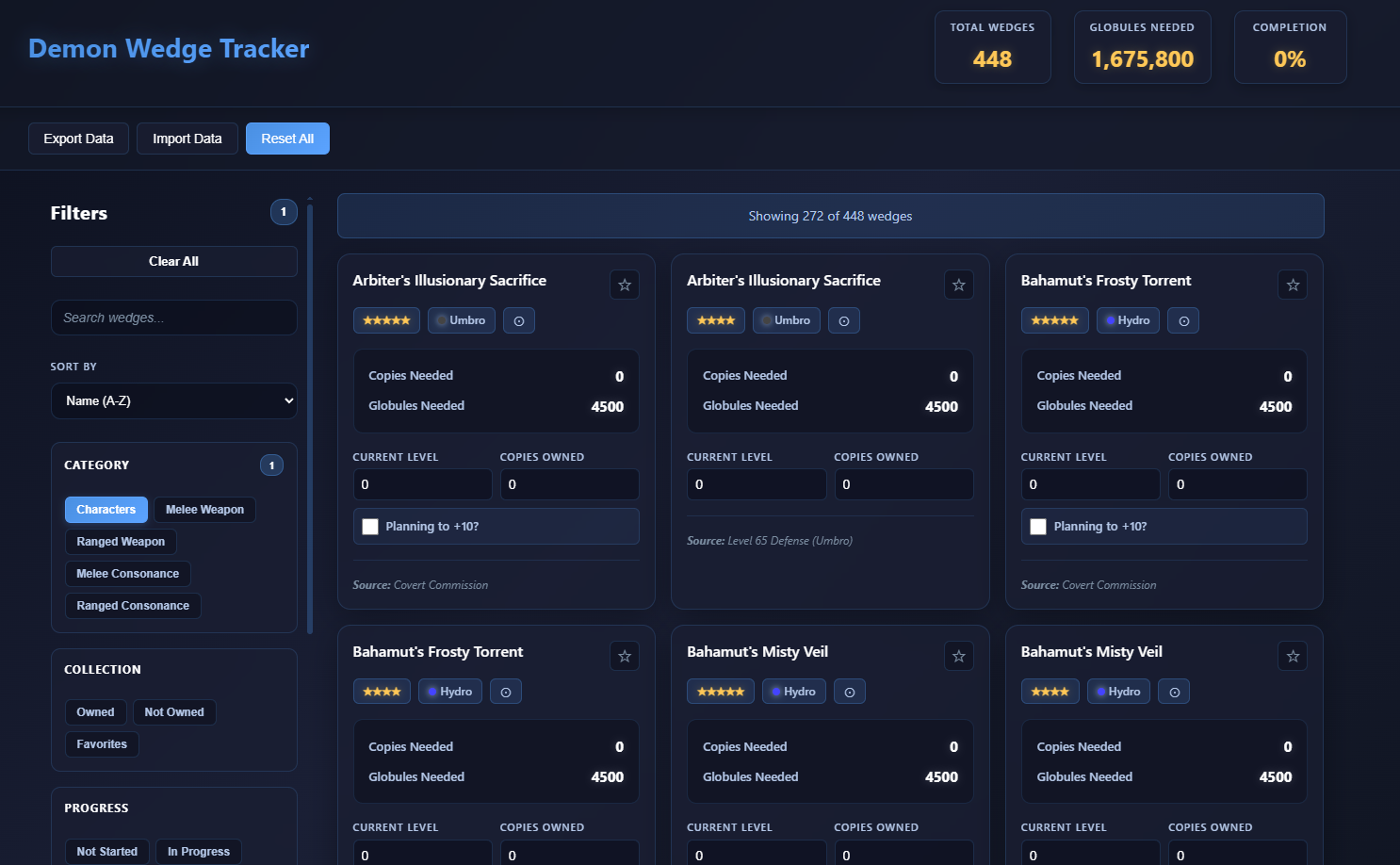The height and width of the screenshot is (865, 1400).
Task: Check Planning to +10 on Arbiter's Illusionary Sacrifice
Action: coord(370,527)
